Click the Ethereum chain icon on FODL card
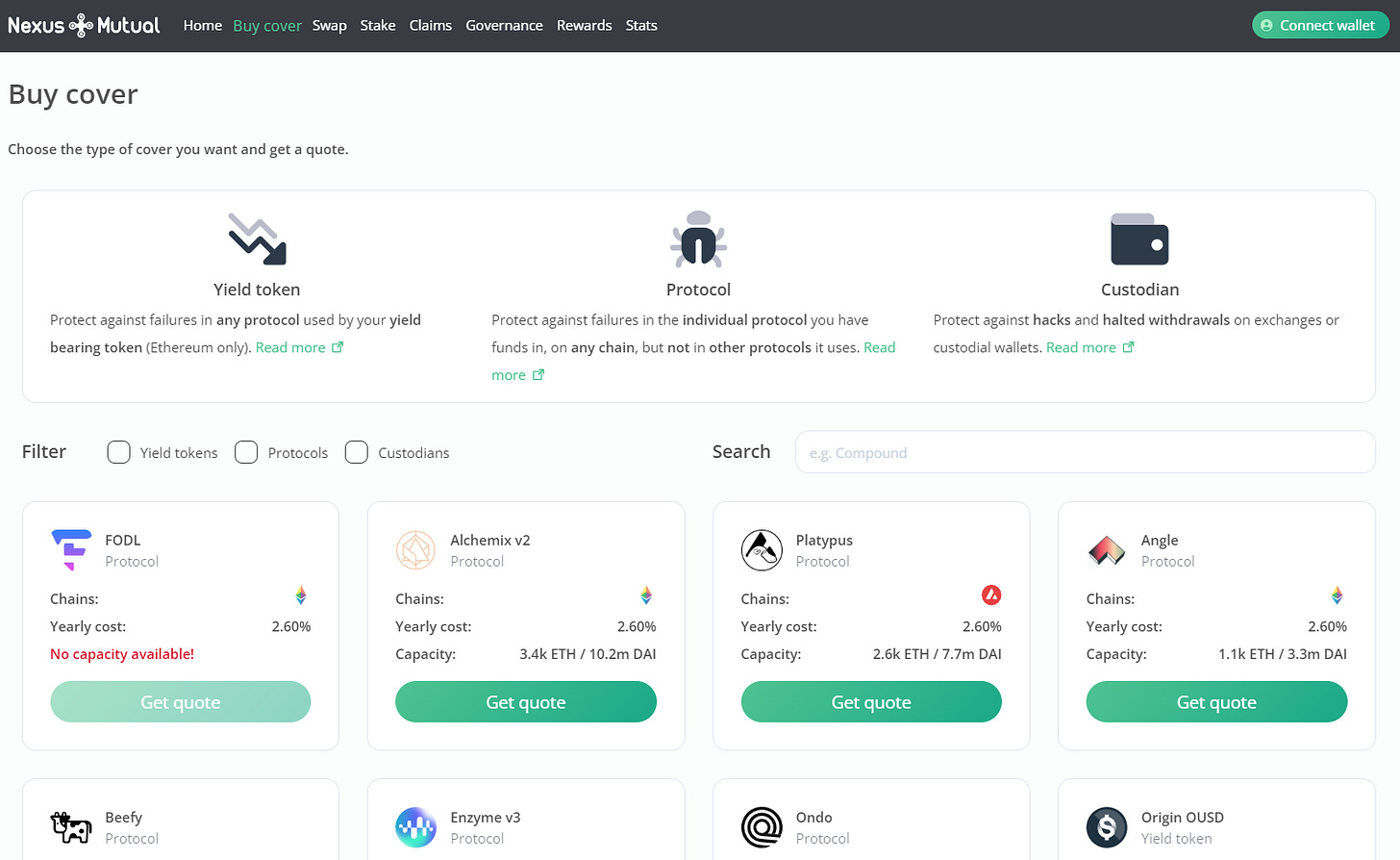Viewport: 1400px width, 860px height. coord(301,596)
